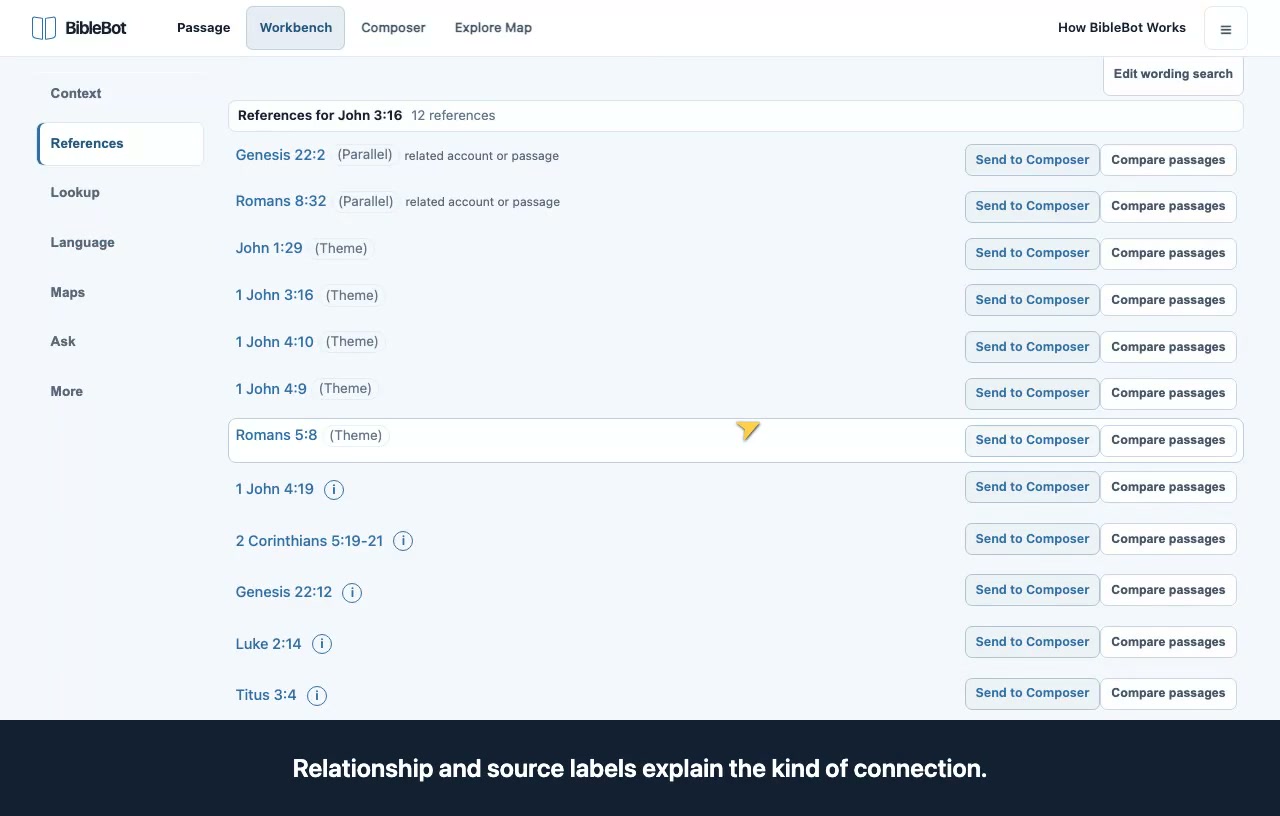Open the Romans 5:8 reference link
Image resolution: width=1280 pixels, height=816 pixels.
tap(276, 435)
